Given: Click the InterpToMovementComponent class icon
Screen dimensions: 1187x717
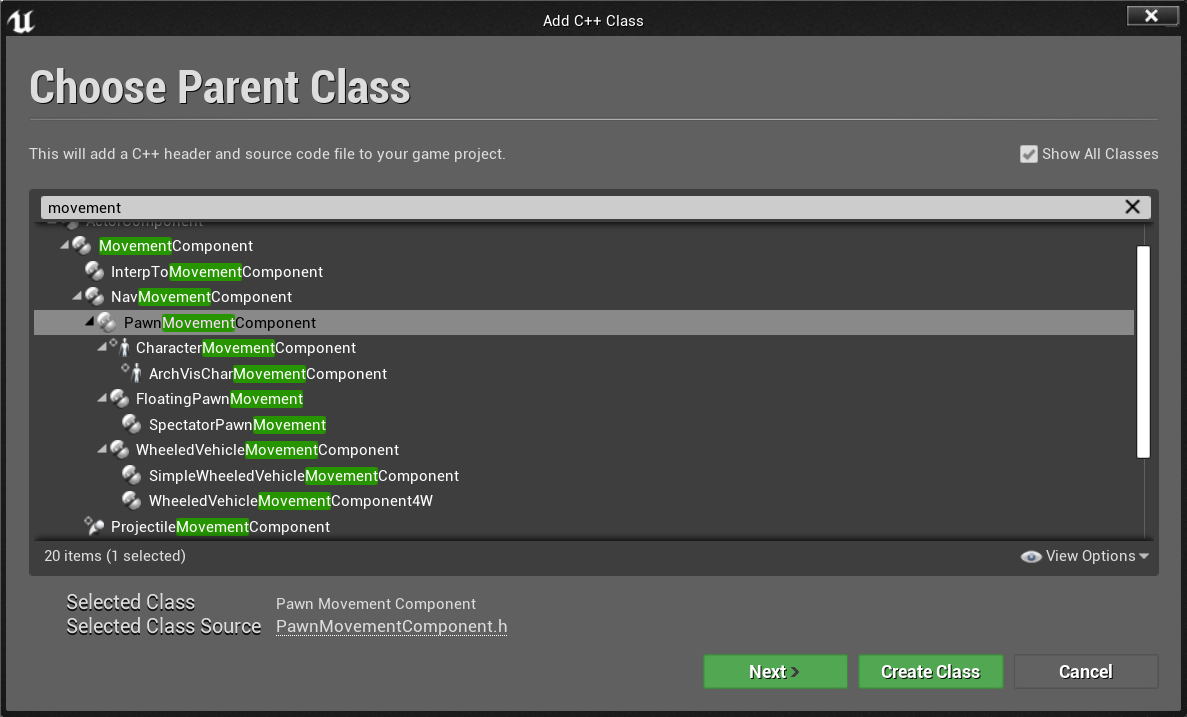Looking at the screenshot, I should coord(95,271).
